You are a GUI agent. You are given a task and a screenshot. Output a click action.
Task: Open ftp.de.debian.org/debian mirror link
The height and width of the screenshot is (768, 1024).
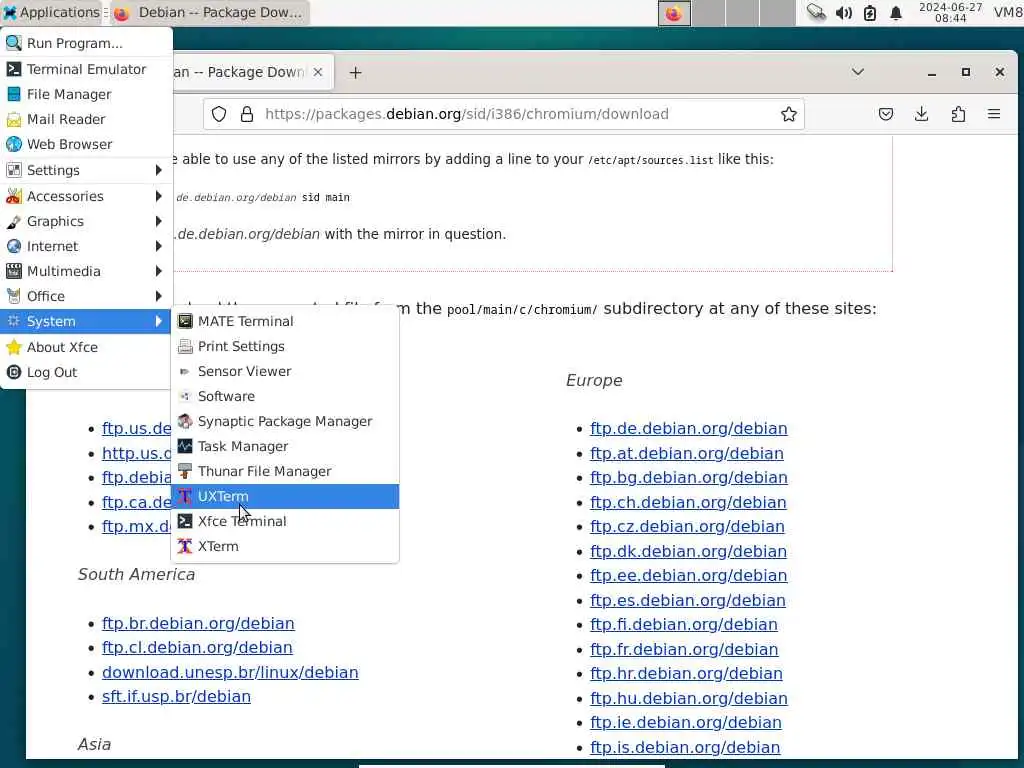click(688, 428)
